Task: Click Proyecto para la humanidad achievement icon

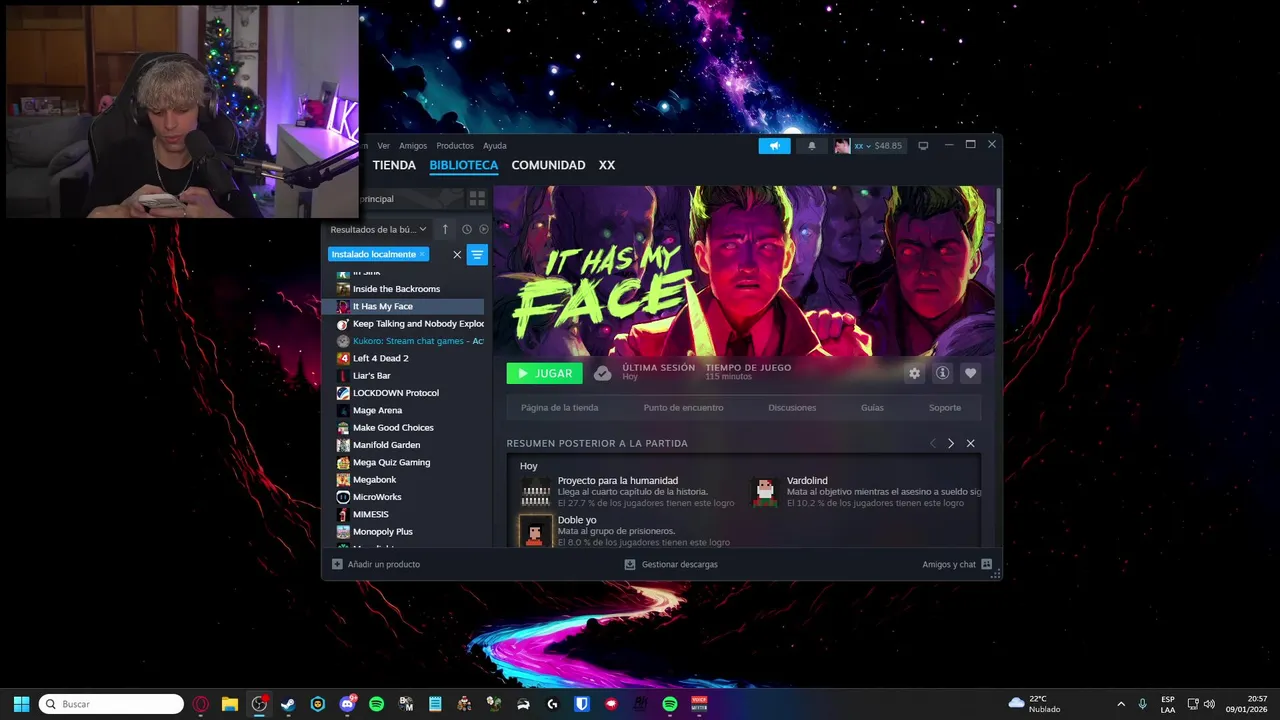Action: (x=536, y=491)
